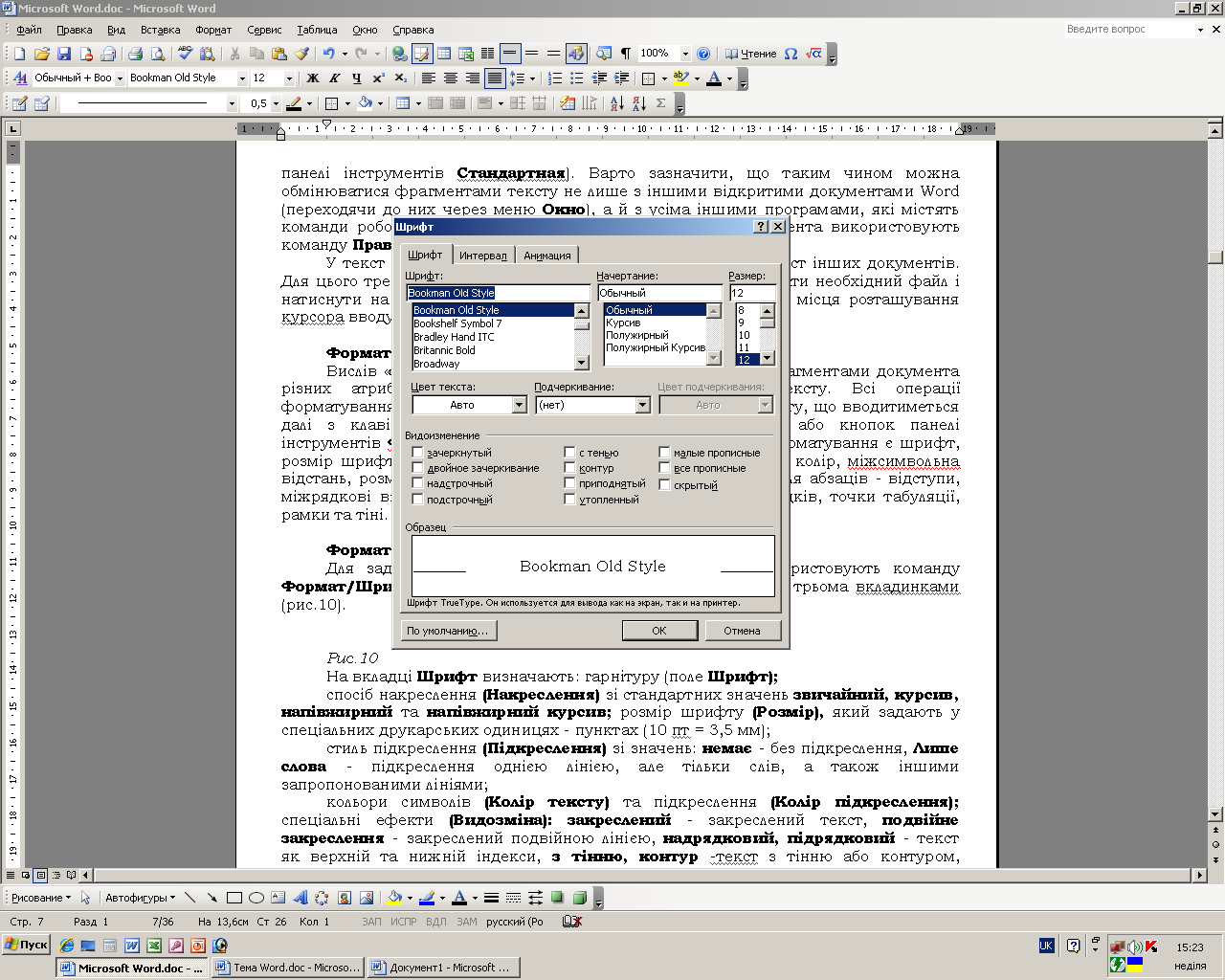Click the Justify alignment icon
This screenshot has width=1225, height=980.
pos(494,78)
